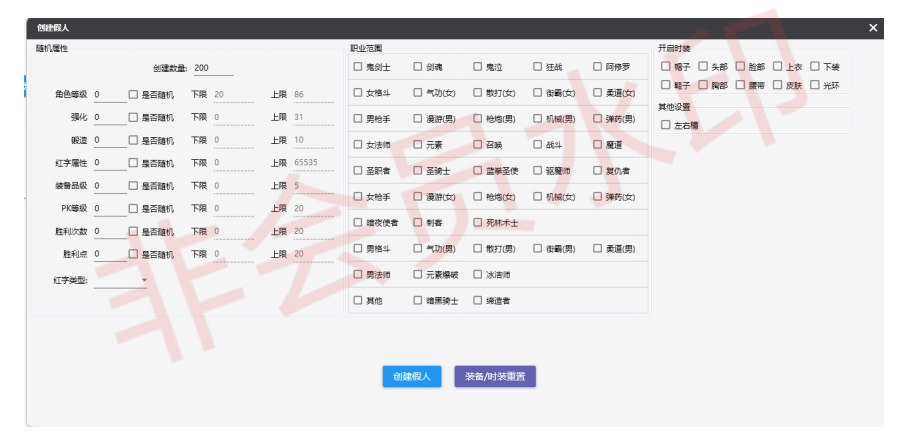Enable the 光环 fashion checkbox
914x435 pixels.
(x=815, y=85)
